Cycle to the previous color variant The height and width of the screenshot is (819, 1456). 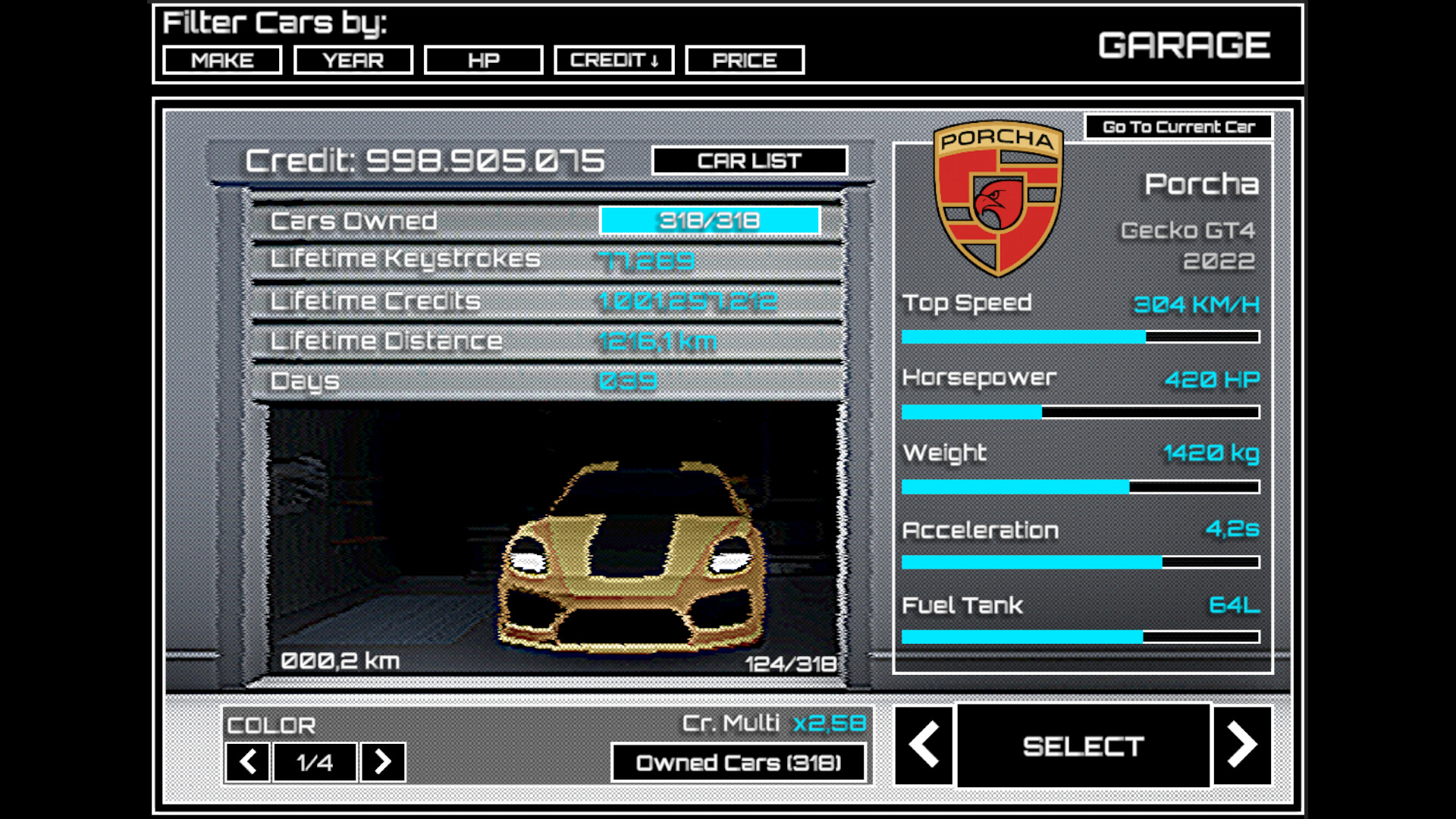(x=247, y=762)
